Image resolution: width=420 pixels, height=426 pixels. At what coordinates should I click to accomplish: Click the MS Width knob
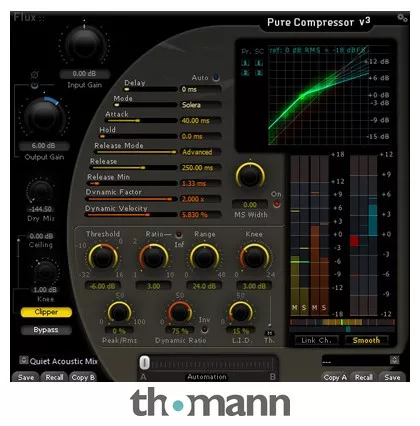250,176
